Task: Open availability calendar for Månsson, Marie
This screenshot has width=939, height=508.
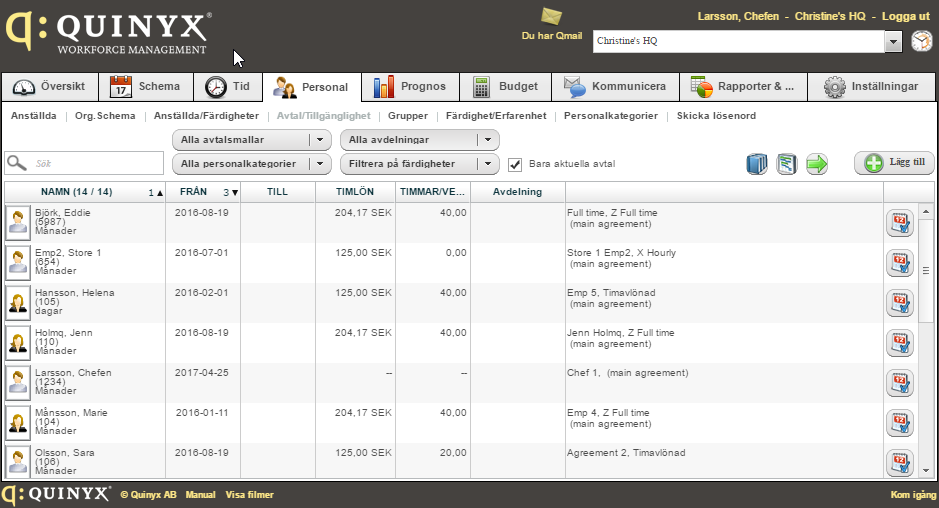Action: (899, 424)
